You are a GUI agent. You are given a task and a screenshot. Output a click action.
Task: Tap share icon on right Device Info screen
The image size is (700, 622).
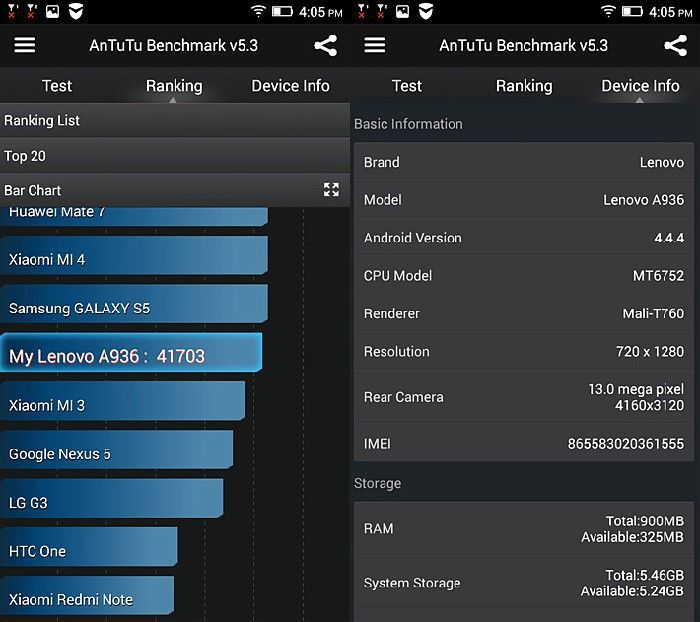click(x=675, y=46)
